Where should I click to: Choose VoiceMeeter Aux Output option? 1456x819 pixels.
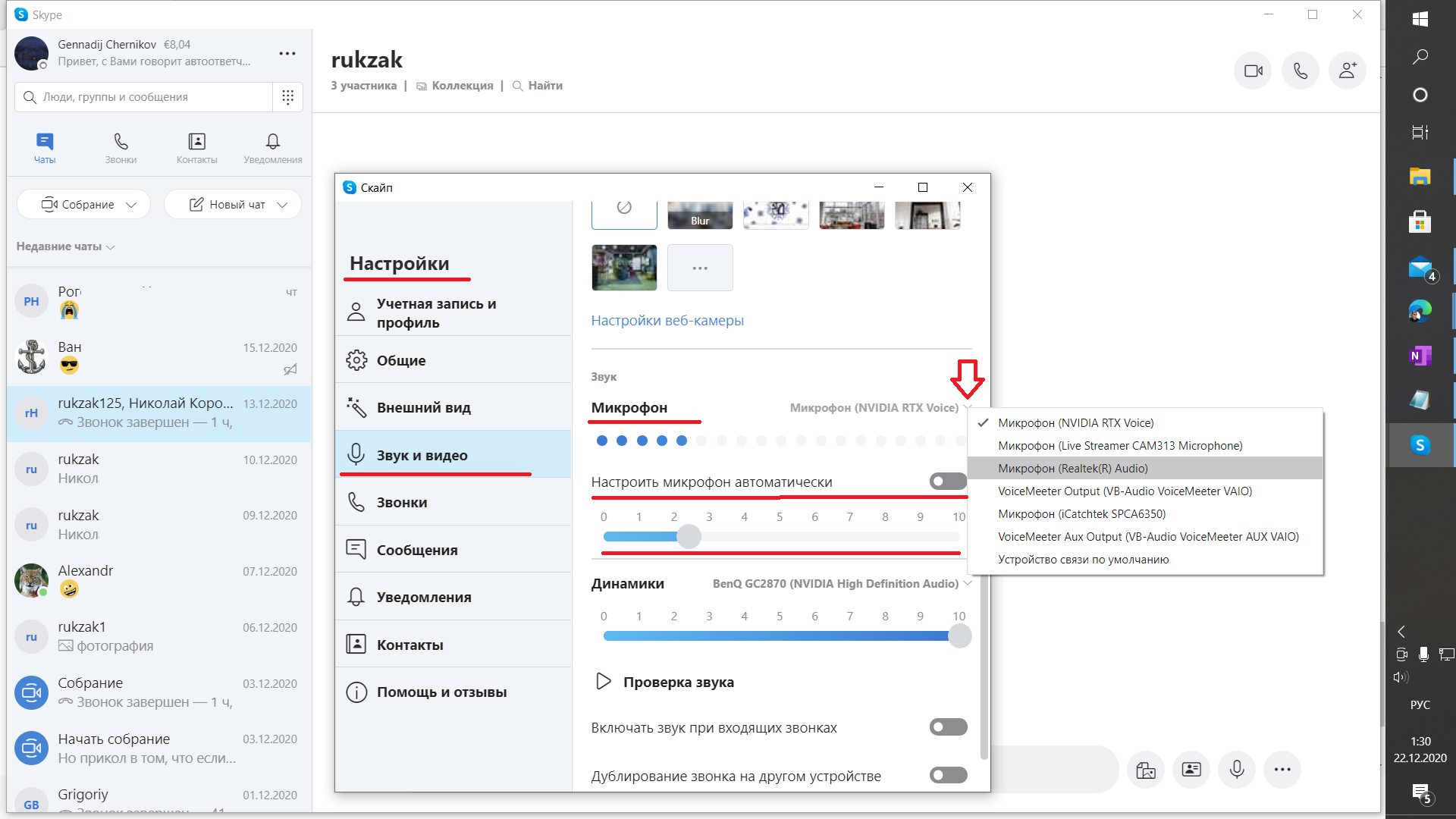click(1145, 536)
